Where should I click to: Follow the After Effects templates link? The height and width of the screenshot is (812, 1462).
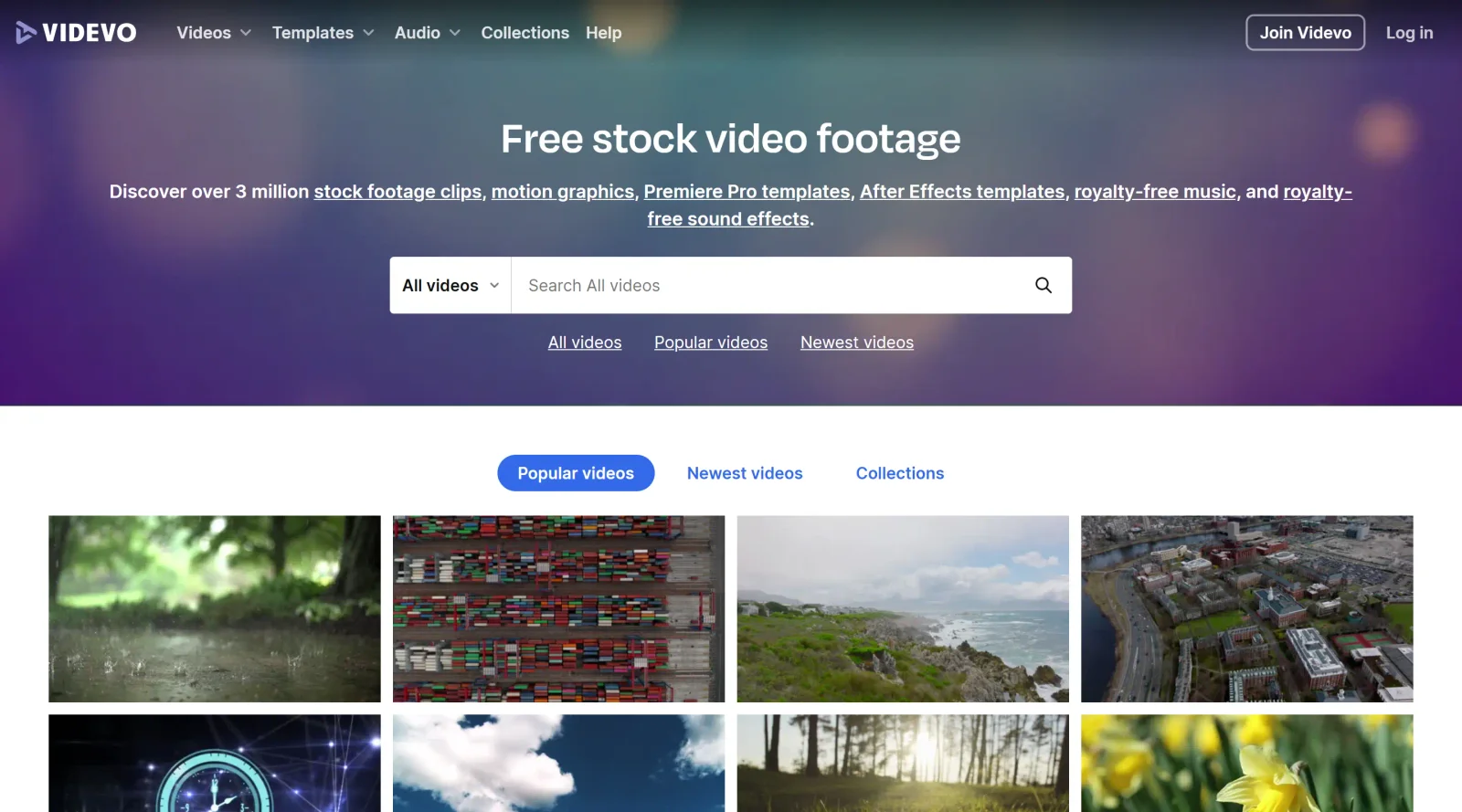coord(962,192)
